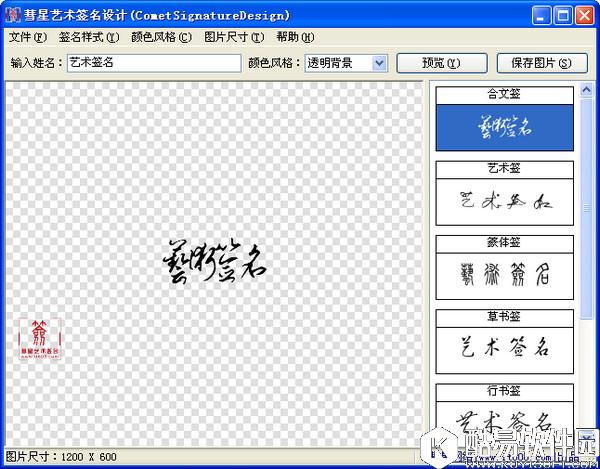Click the style list scroll-up arrow
Viewport: 600px width, 469px height.
pyautogui.click(x=586, y=90)
